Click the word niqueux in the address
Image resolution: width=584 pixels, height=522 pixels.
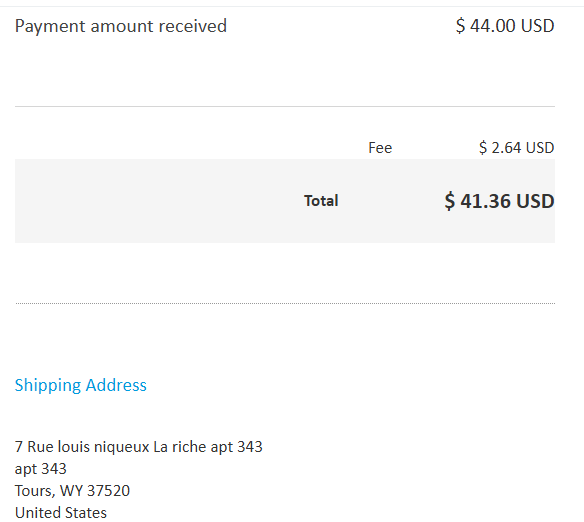click(121, 447)
